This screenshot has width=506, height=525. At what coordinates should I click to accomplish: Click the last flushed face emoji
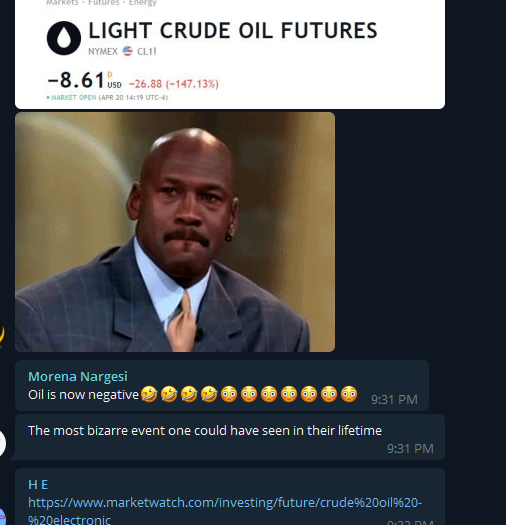coord(349,394)
